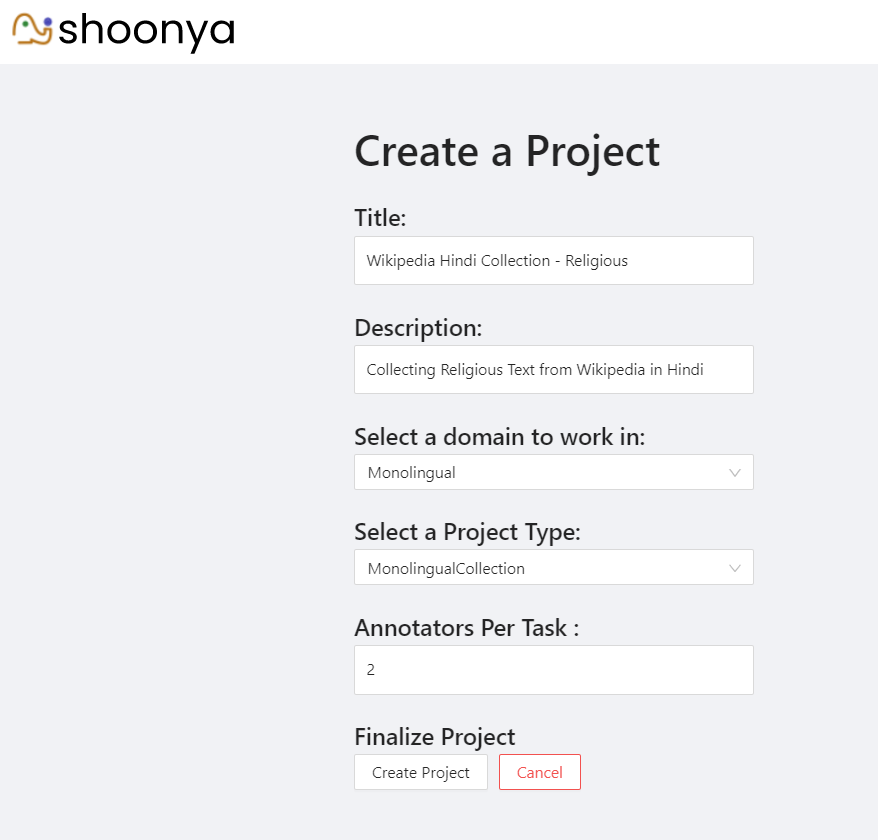Screen dimensions: 878x840
Task: Click the chevron arrow of the domain selector
Action: tap(735, 473)
